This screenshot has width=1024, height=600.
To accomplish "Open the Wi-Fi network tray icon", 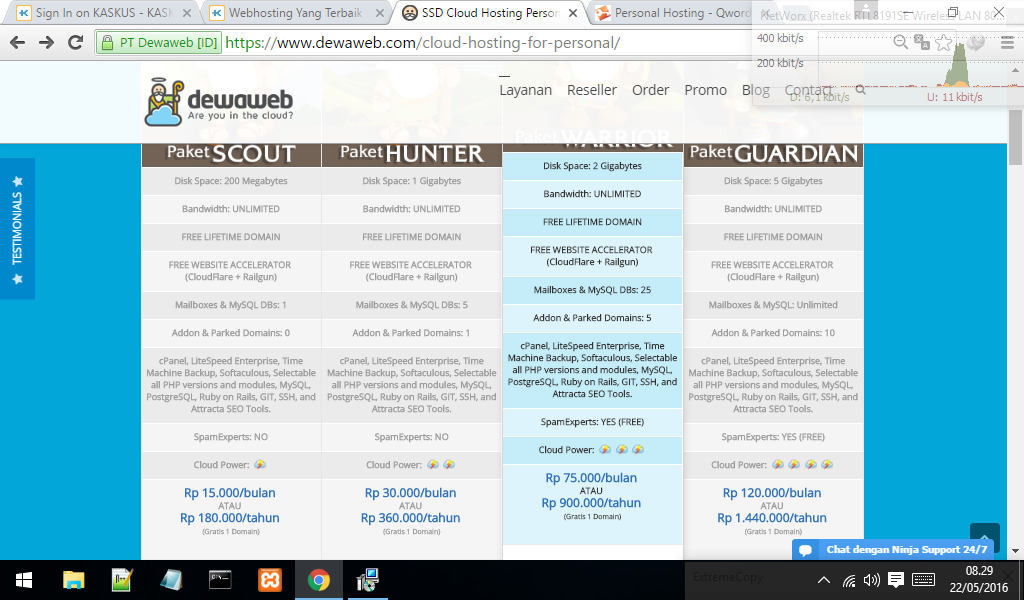I will click(x=848, y=580).
